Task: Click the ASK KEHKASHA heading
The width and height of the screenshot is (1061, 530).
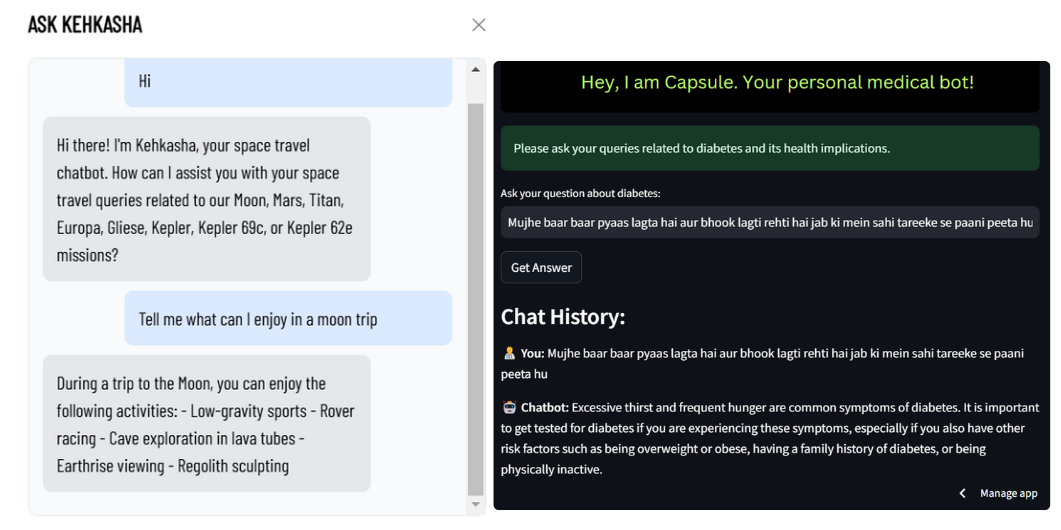Action: click(x=85, y=25)
